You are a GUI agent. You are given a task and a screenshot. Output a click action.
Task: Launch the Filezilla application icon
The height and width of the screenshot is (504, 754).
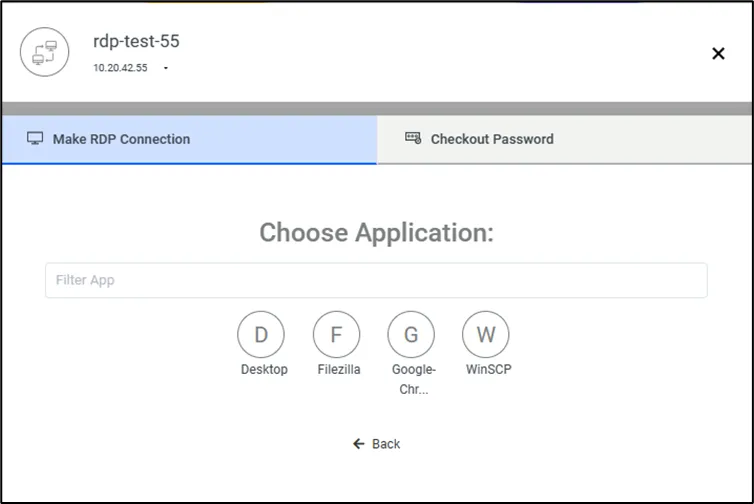pos(336,334)
